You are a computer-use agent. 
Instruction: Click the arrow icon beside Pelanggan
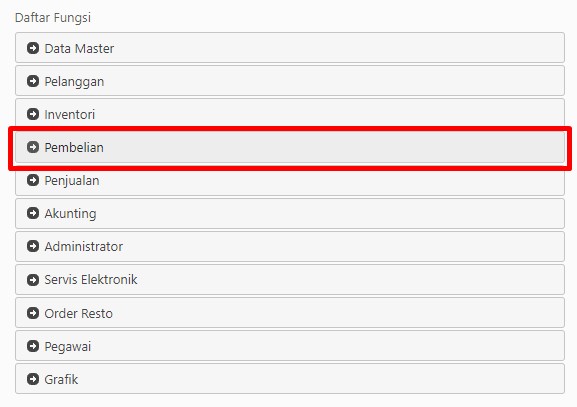click(33, 81)
